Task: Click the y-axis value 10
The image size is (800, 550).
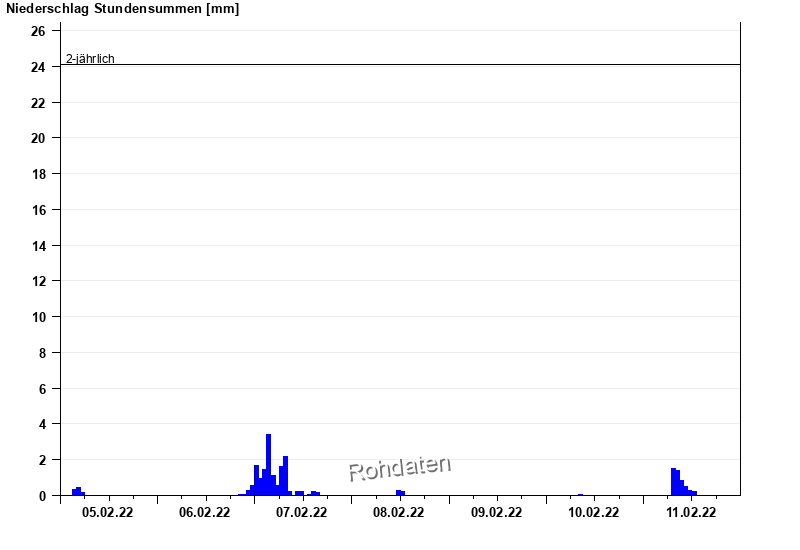Action: [38, 317]
